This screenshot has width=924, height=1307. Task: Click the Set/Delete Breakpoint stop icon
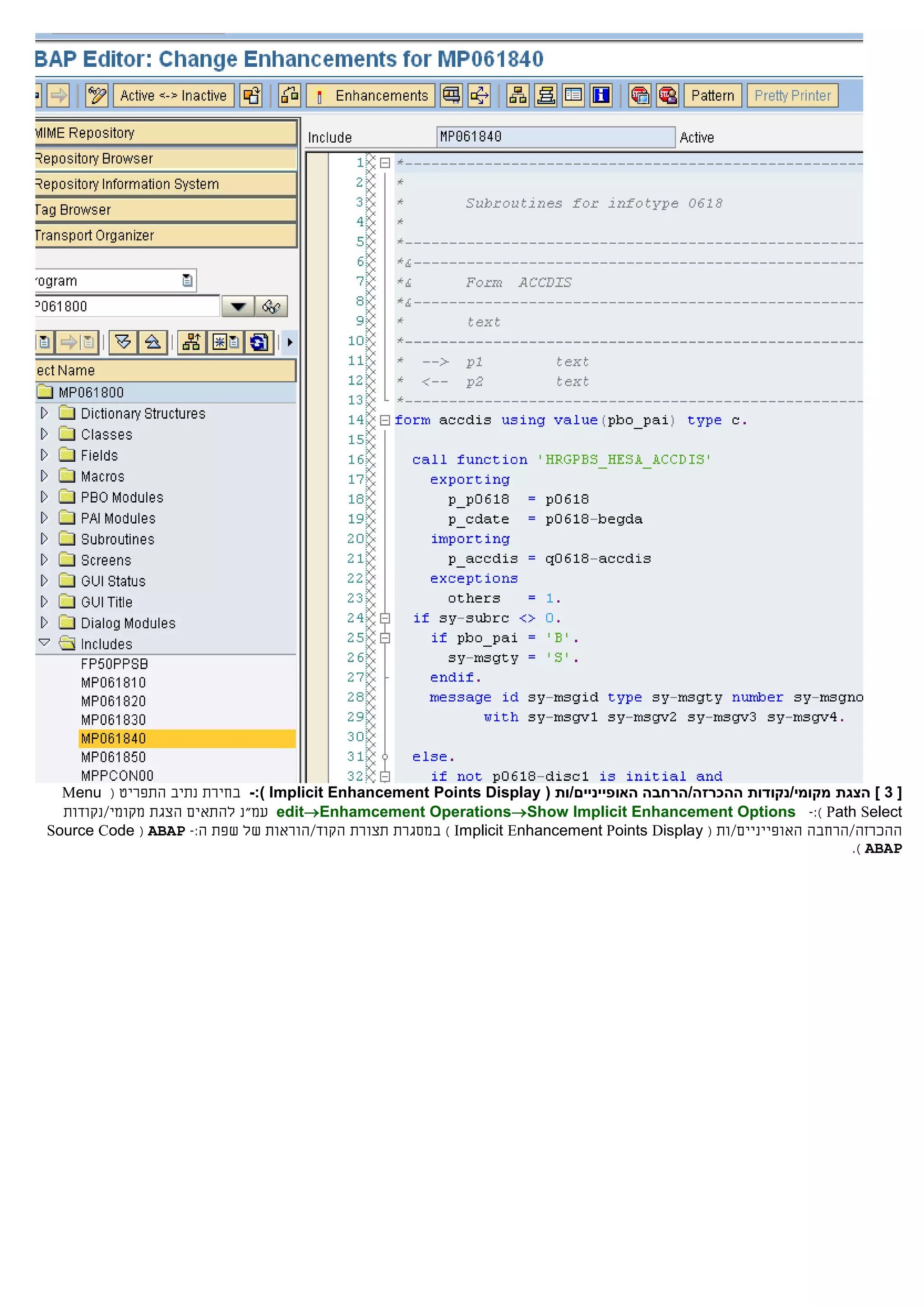click(640, 96)
